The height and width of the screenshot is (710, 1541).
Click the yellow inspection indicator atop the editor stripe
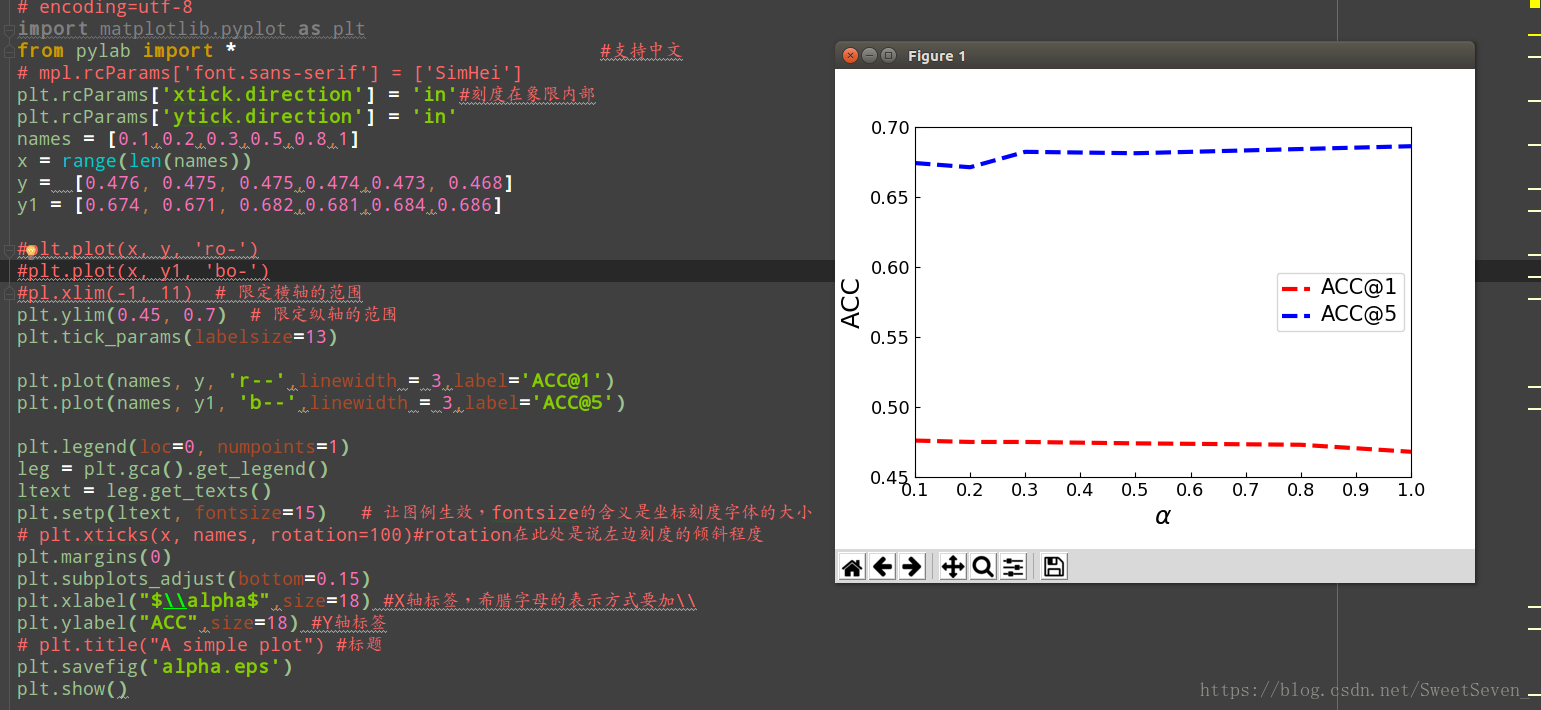[x=1535, y=4]
